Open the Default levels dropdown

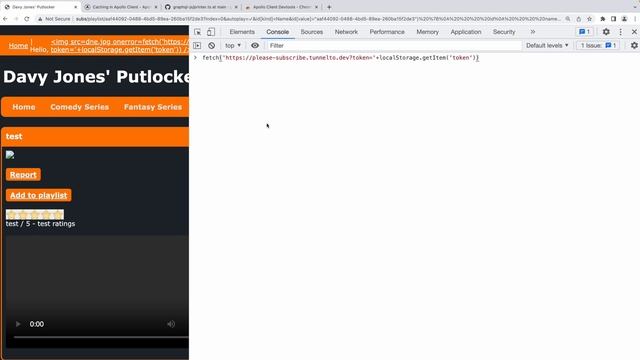coord(547,46)
